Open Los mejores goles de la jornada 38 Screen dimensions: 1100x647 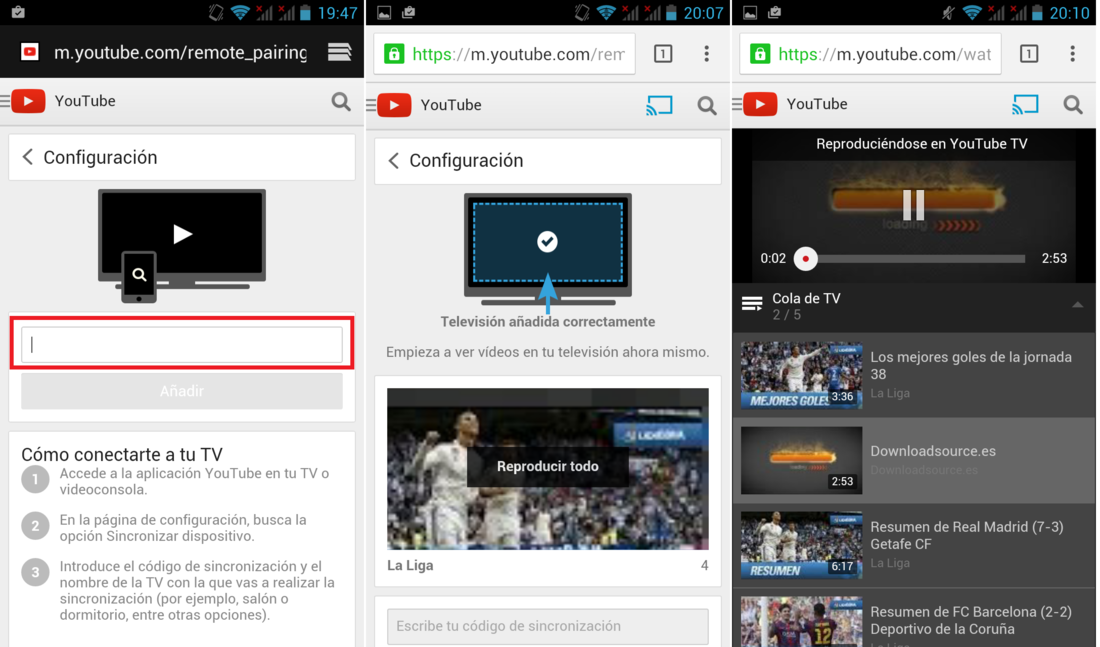(971, 366)
